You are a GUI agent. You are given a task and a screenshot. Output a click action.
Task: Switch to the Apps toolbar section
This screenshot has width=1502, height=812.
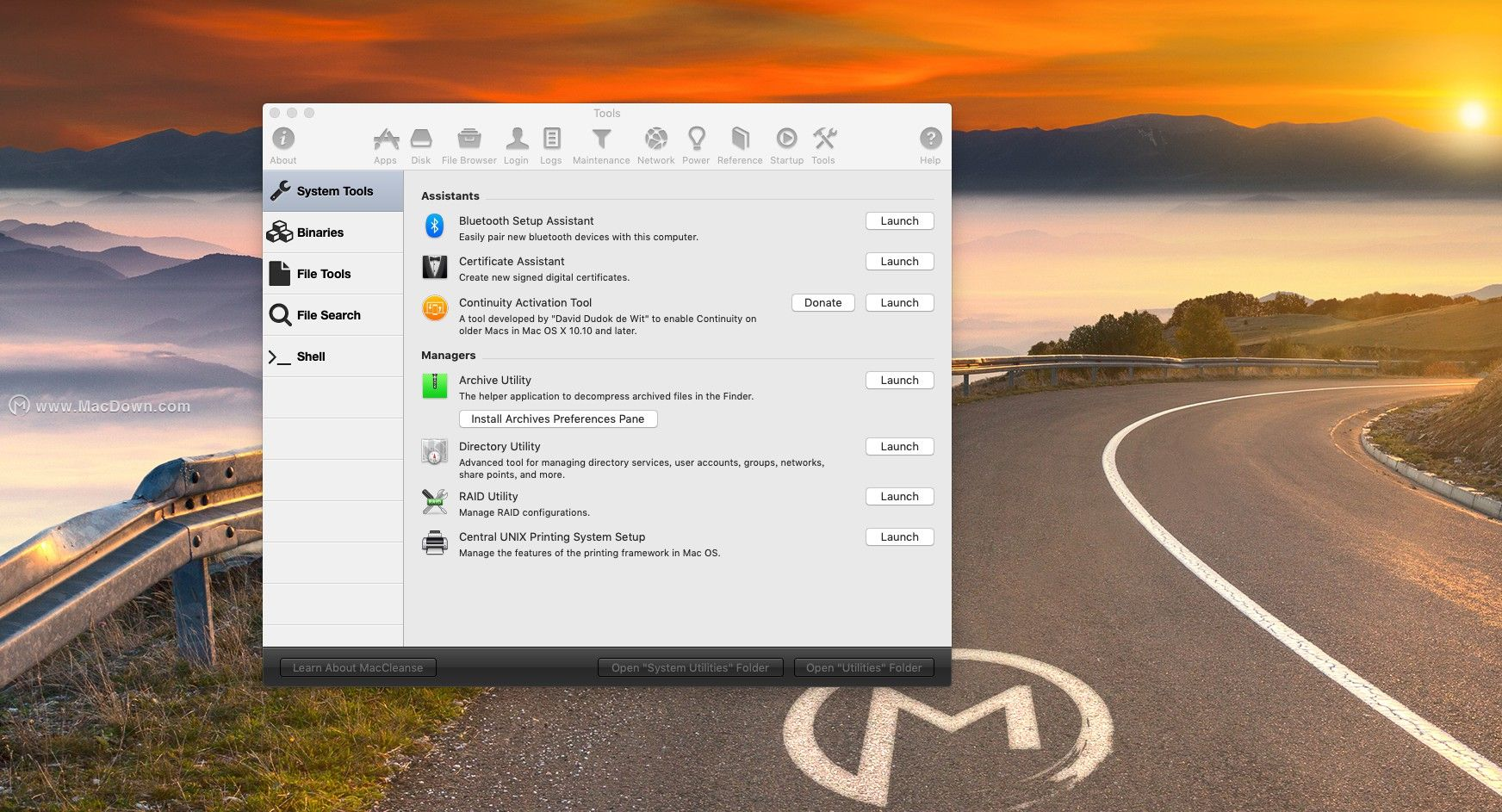pos(385,145)
